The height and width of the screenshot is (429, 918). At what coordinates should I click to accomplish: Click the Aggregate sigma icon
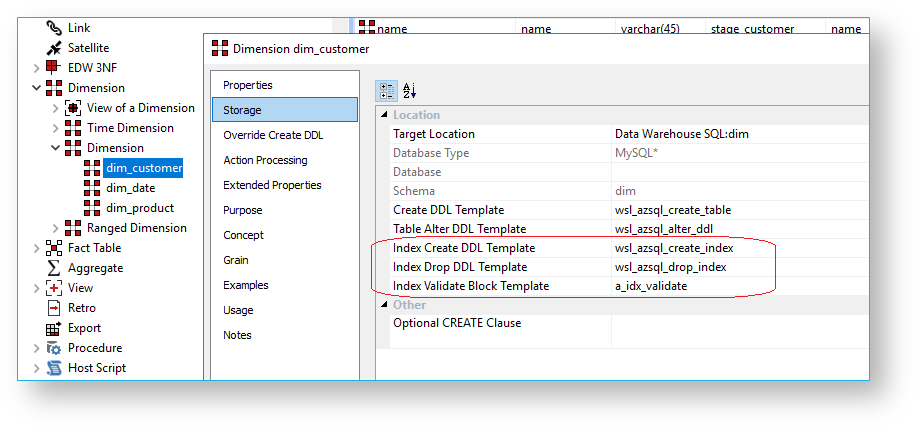coord(54,268)
